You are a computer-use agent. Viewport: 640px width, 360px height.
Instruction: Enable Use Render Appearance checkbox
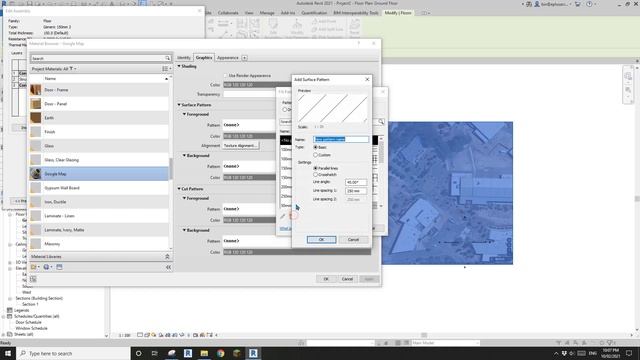pos(225,76)
